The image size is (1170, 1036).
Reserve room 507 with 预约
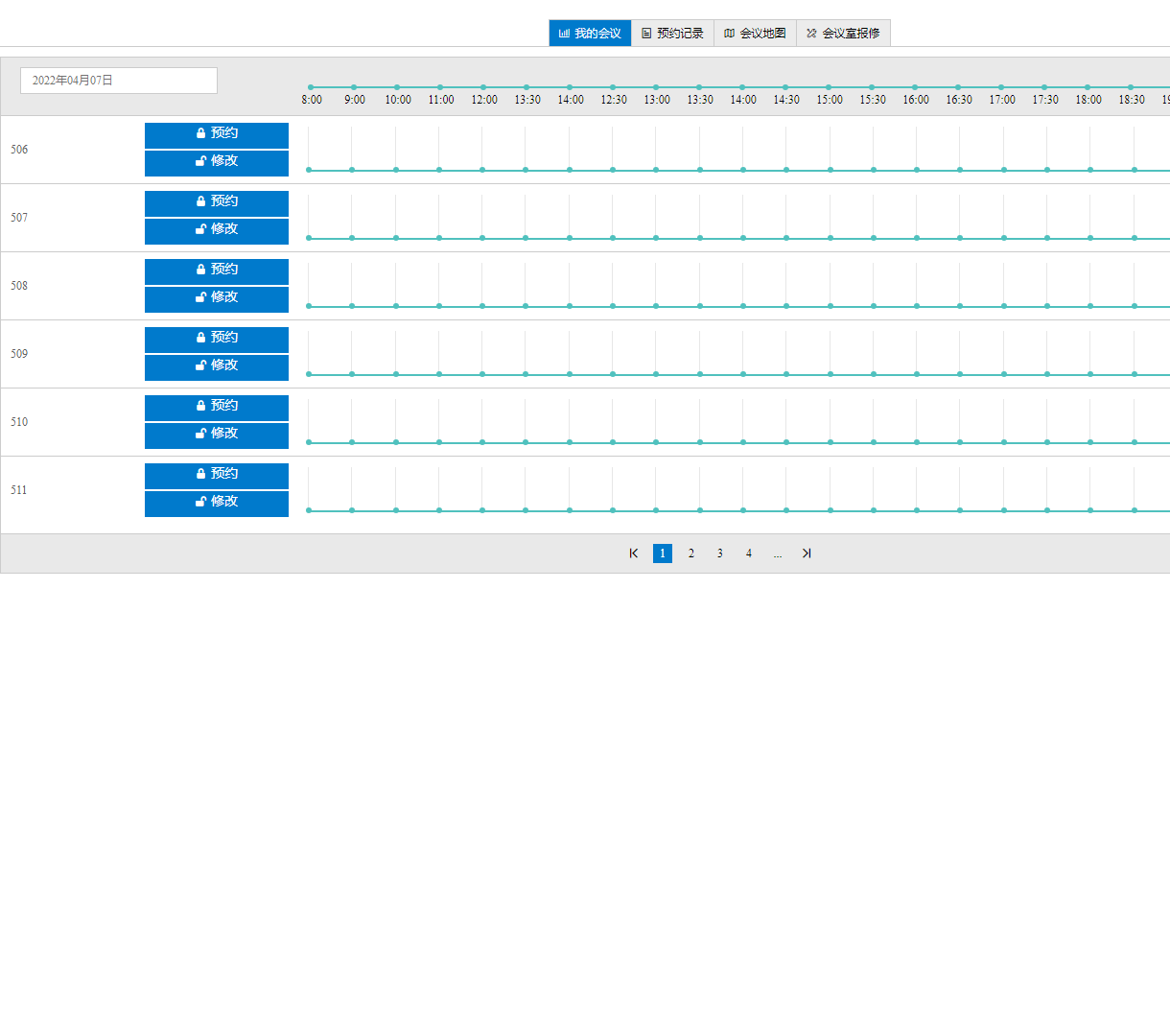click(x=217, y=202)
